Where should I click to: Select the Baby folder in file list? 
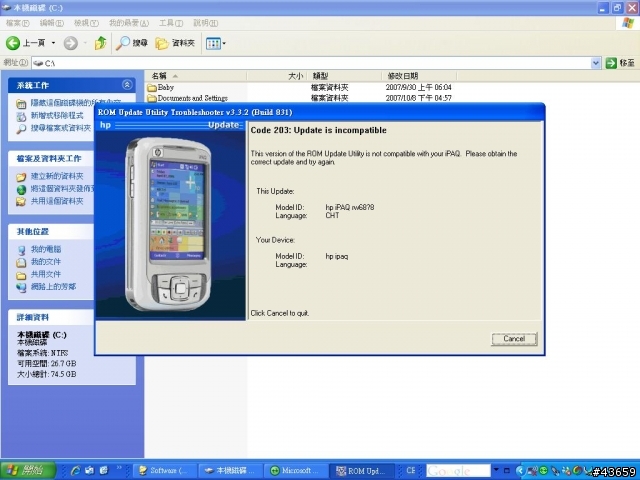click(161, 87)
